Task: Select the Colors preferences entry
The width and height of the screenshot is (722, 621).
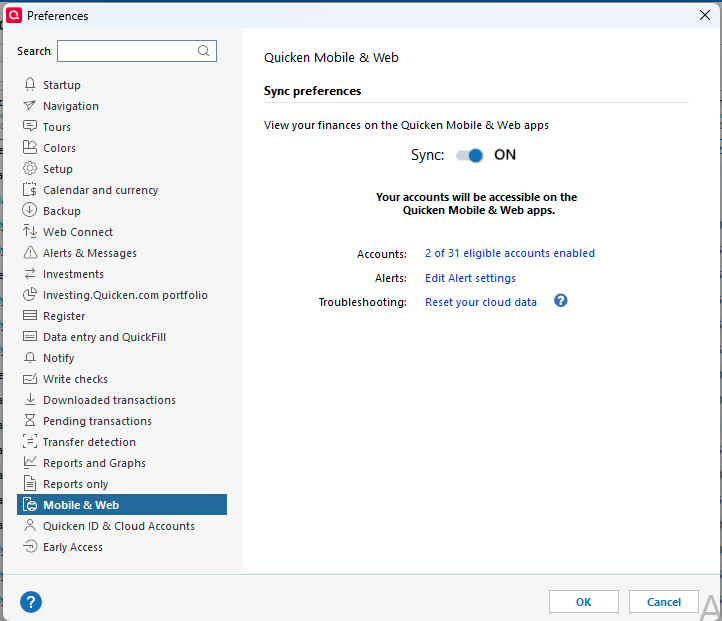Action: coord(59,148)
